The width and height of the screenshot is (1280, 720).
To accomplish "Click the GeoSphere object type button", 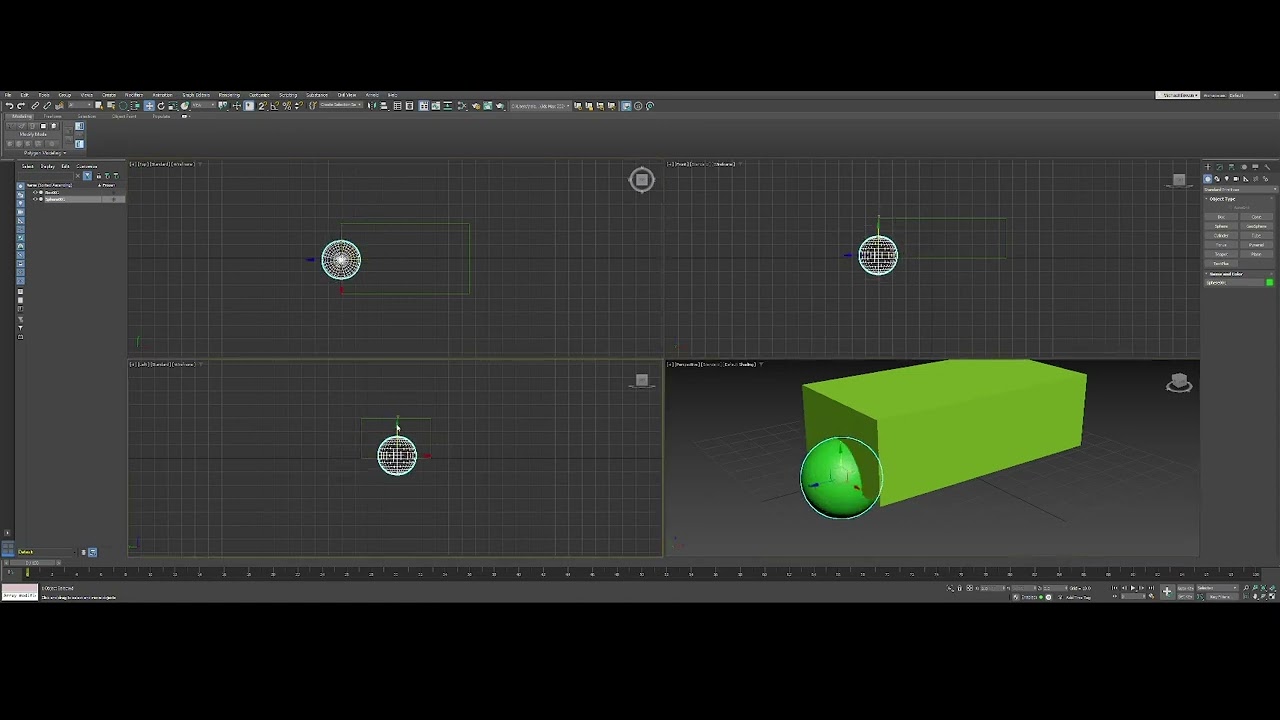I will (1257, 227).
